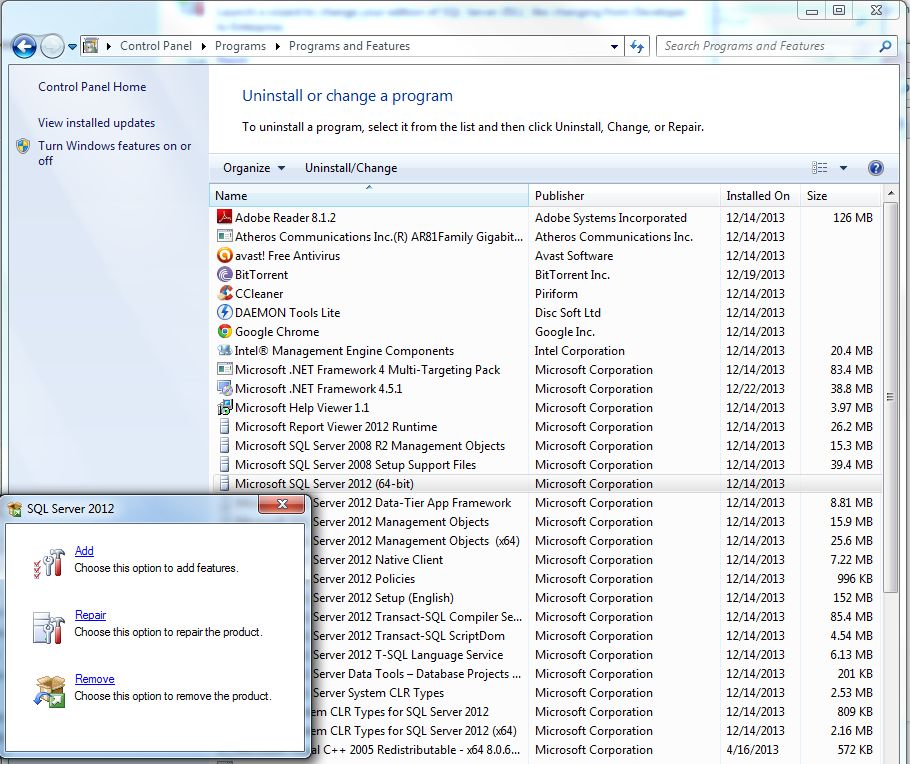The width and height of the screenshot is (910, 764).
Task: Close the SQL Server 2012 dialog
Action: (281, 504)
